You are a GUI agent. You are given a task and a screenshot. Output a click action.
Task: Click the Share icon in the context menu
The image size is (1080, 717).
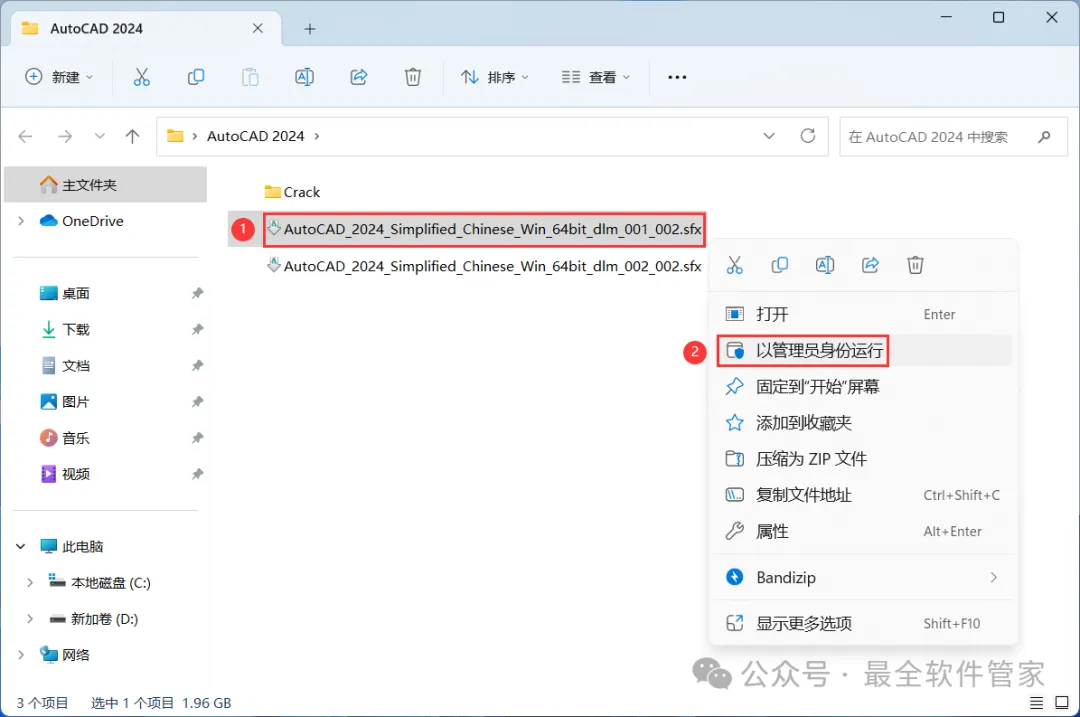(x=871, y=265)
